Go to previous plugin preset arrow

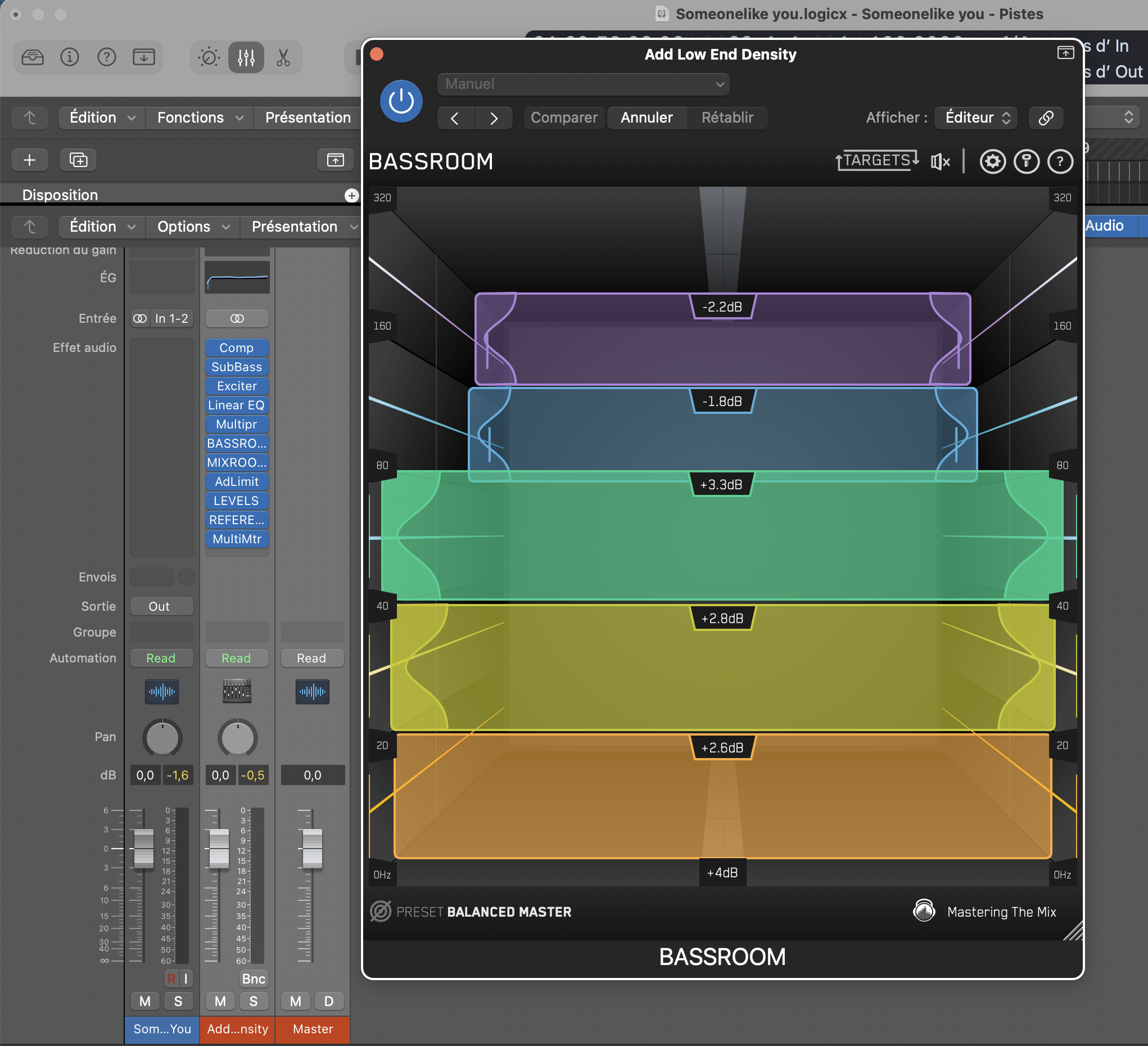455,118
